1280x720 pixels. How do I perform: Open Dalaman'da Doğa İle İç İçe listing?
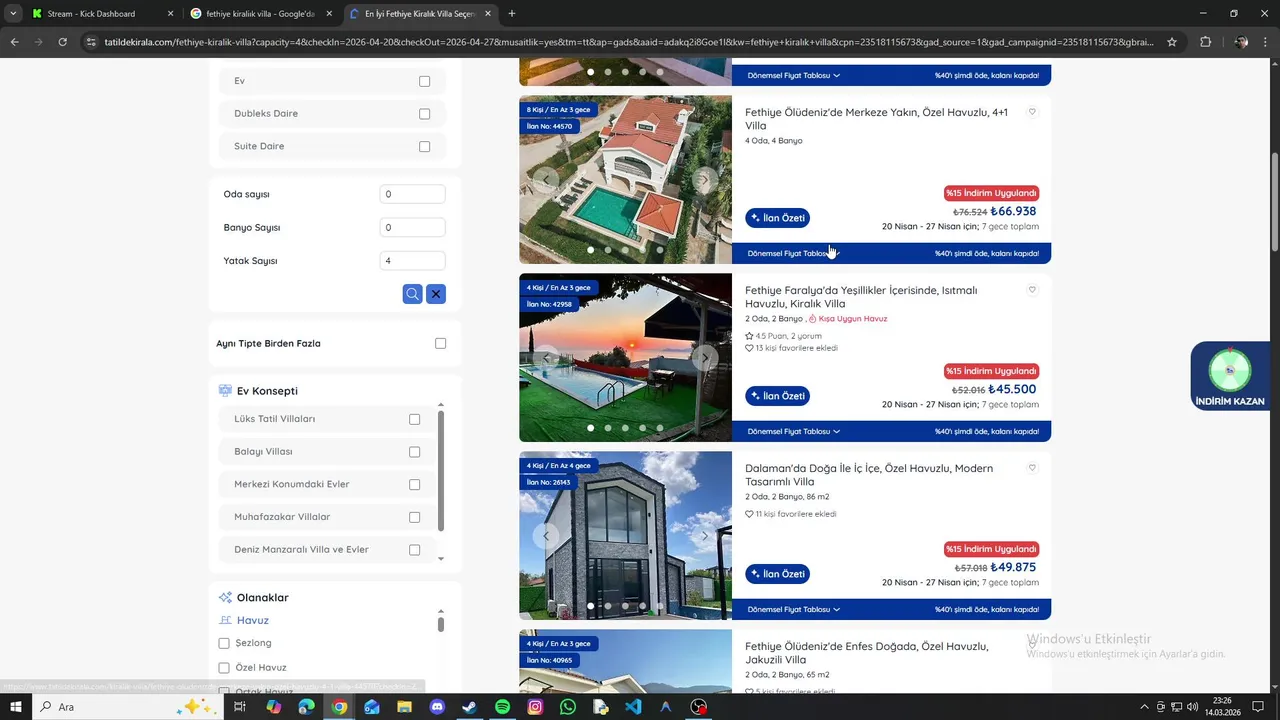pyautogui.click(x=869, y=475)
